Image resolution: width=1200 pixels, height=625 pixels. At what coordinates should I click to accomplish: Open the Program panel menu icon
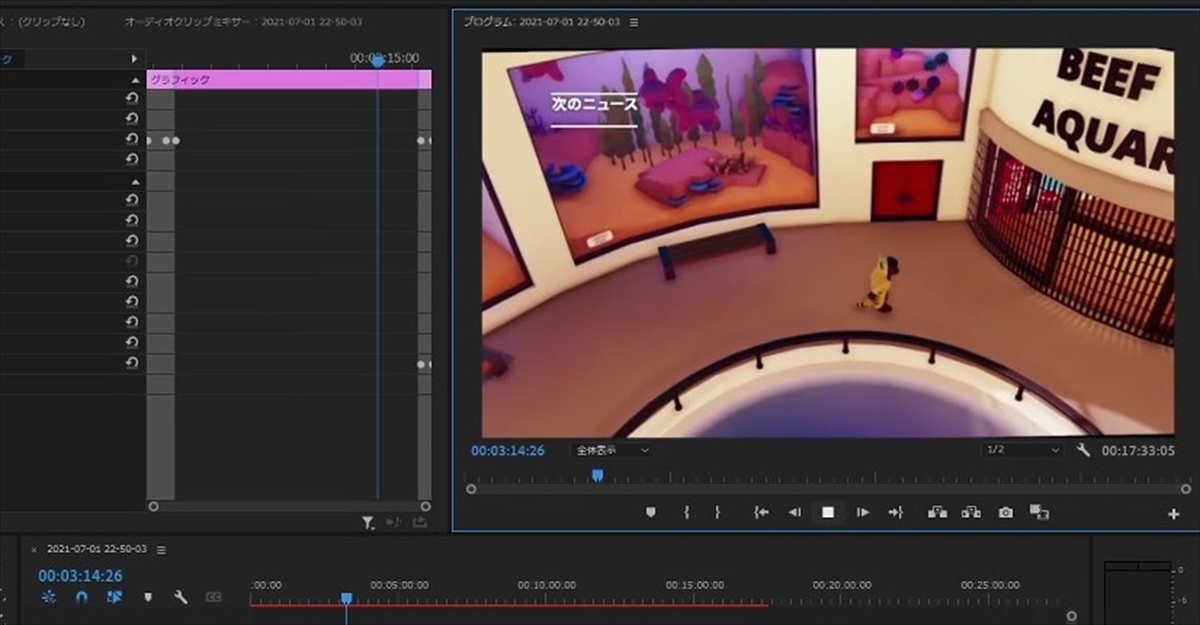pos(634,22)
